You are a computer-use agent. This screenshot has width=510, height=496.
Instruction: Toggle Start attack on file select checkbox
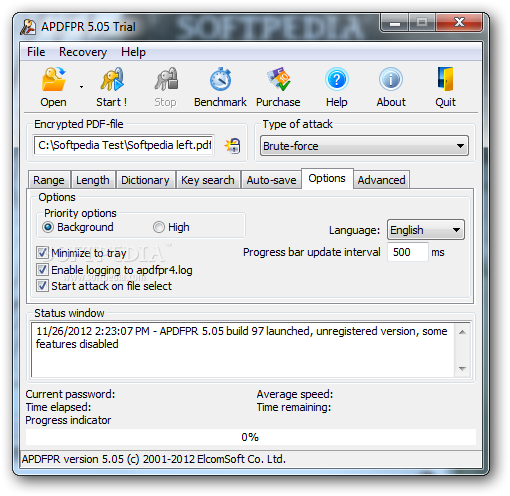(x=42, y=286)
